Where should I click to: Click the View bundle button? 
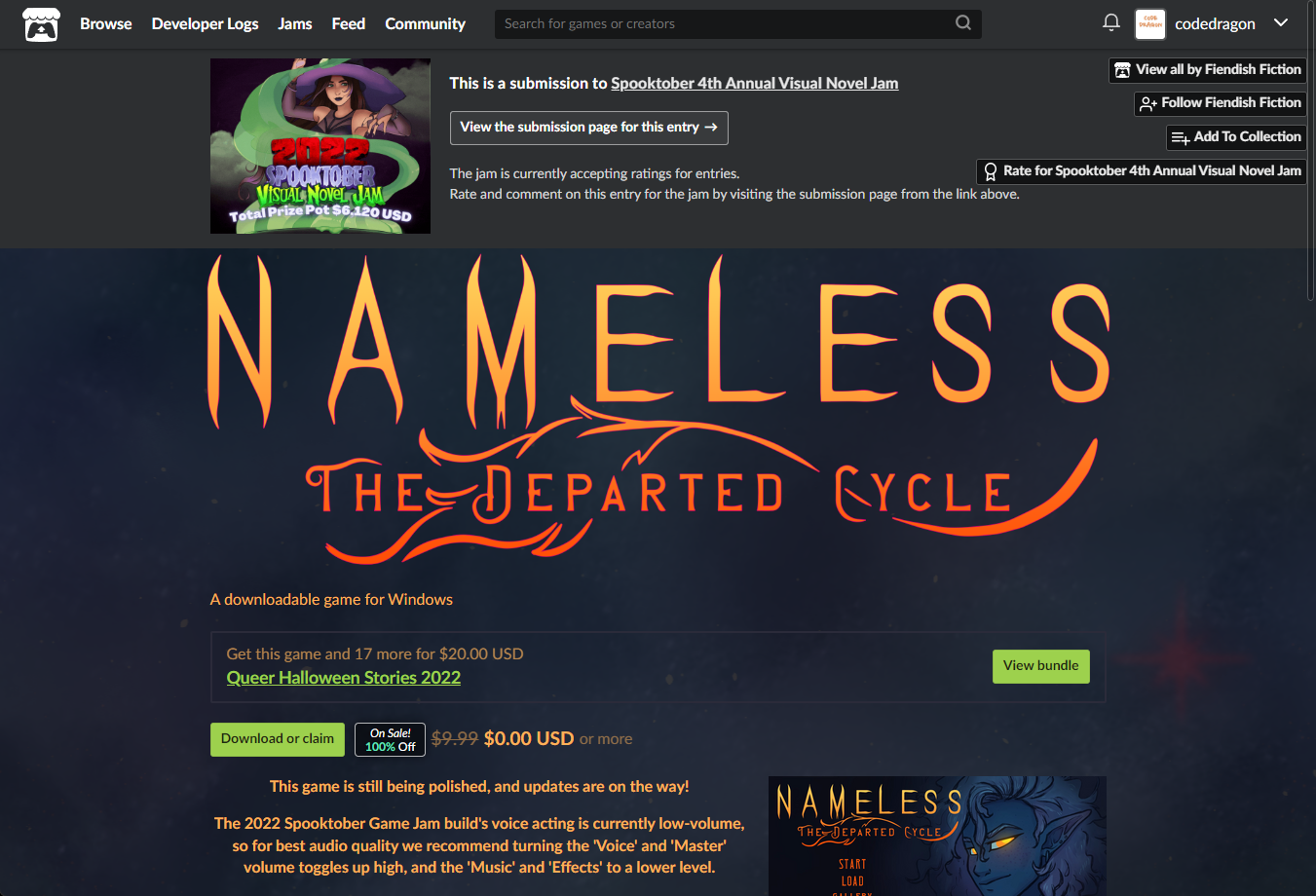(x=1040, y=666)
